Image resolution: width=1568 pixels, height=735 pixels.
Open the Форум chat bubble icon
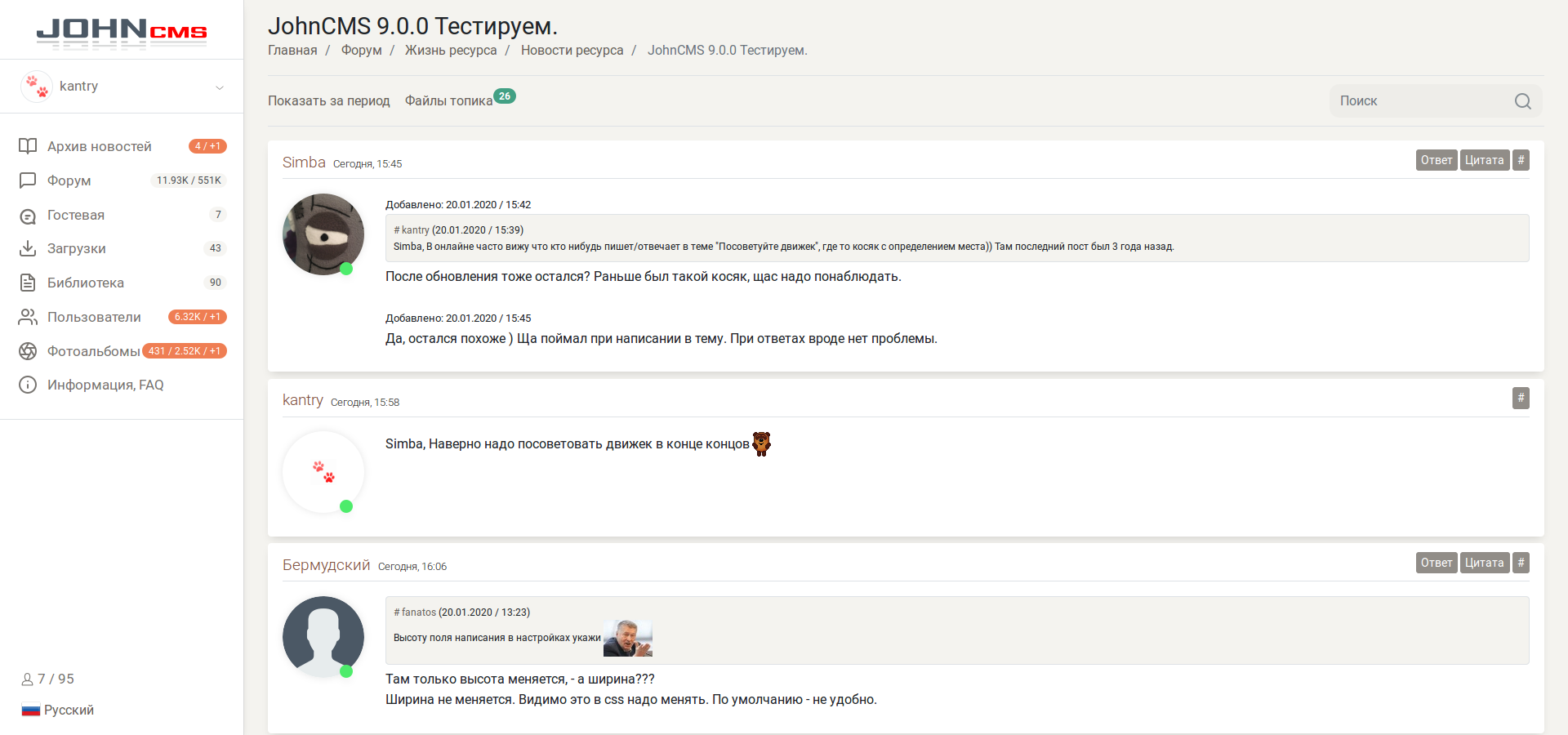pos(28,180)
